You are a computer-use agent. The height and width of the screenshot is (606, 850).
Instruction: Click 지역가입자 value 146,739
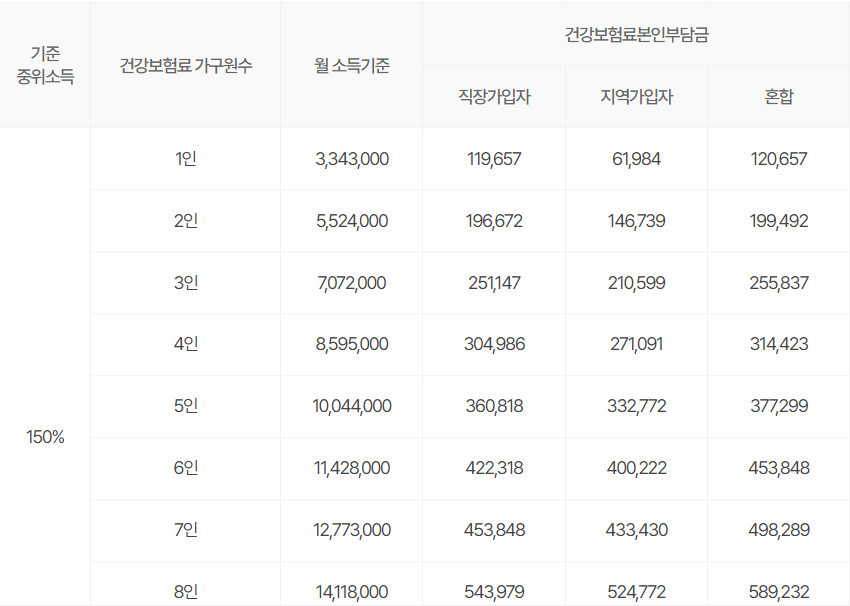636,221
